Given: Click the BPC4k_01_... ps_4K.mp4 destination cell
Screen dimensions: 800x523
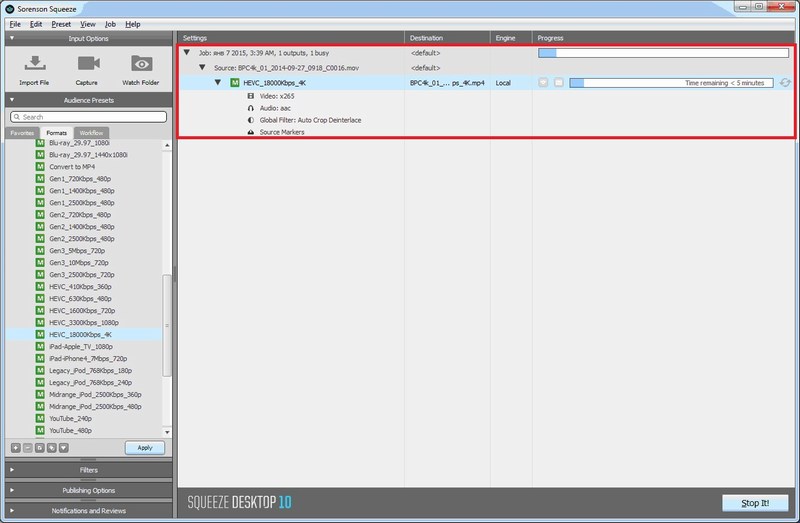Looking at the screenshot, I should tap(447, 83).
